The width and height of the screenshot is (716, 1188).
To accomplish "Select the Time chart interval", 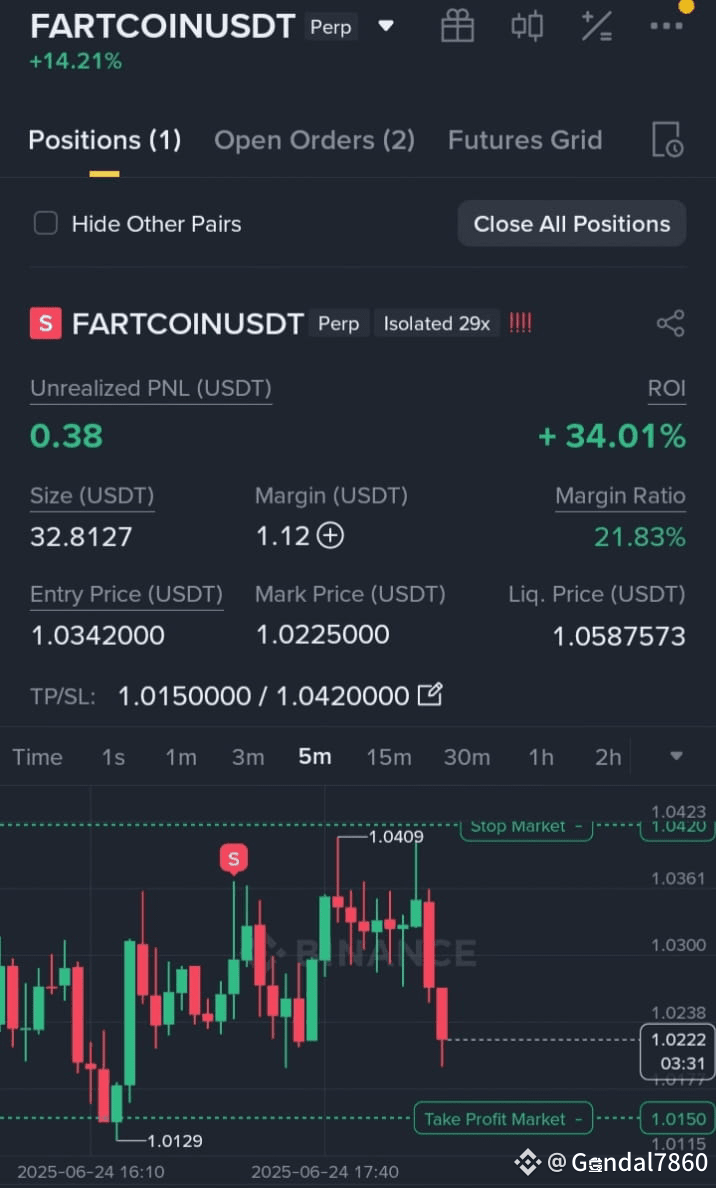I will pyautogui.click(x=37, y=757).
